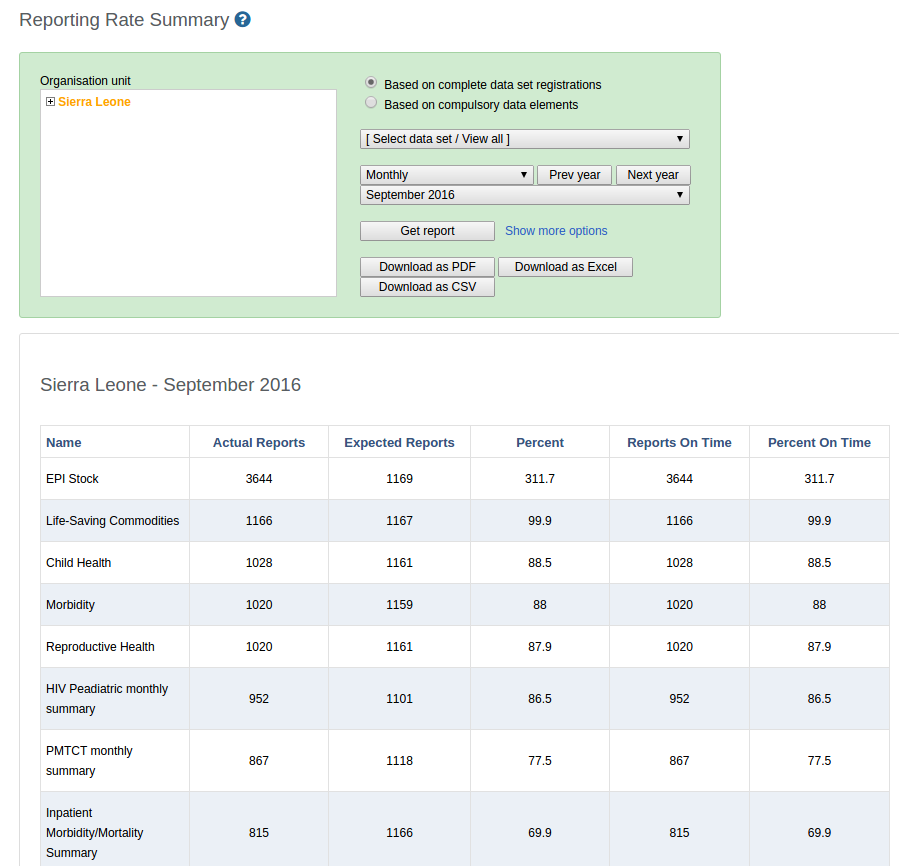The height and width of the screenshot is (866, 899).
Task: Open the September 2016 period dropdown
Action: 524,195
